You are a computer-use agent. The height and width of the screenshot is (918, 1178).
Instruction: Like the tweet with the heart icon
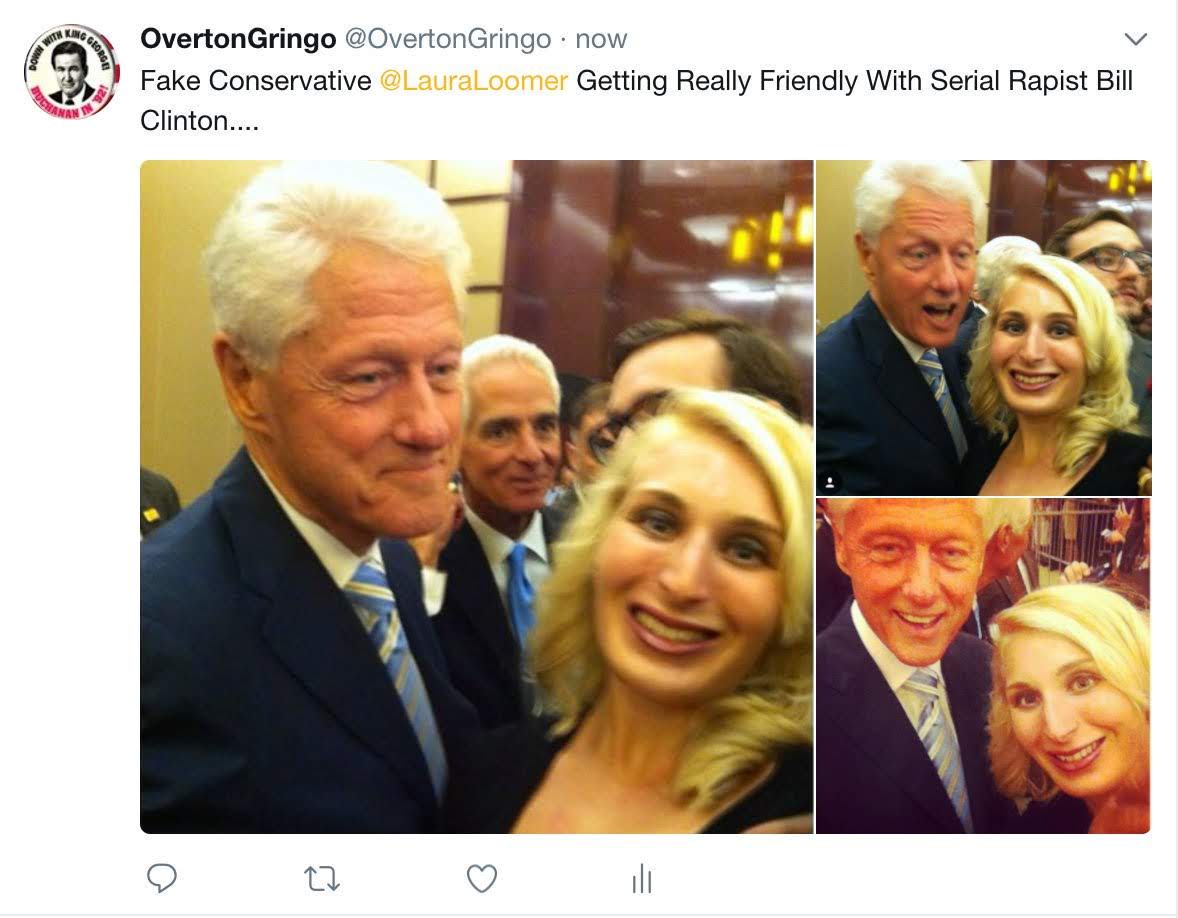pyautogui.click(x=482, y=878)
